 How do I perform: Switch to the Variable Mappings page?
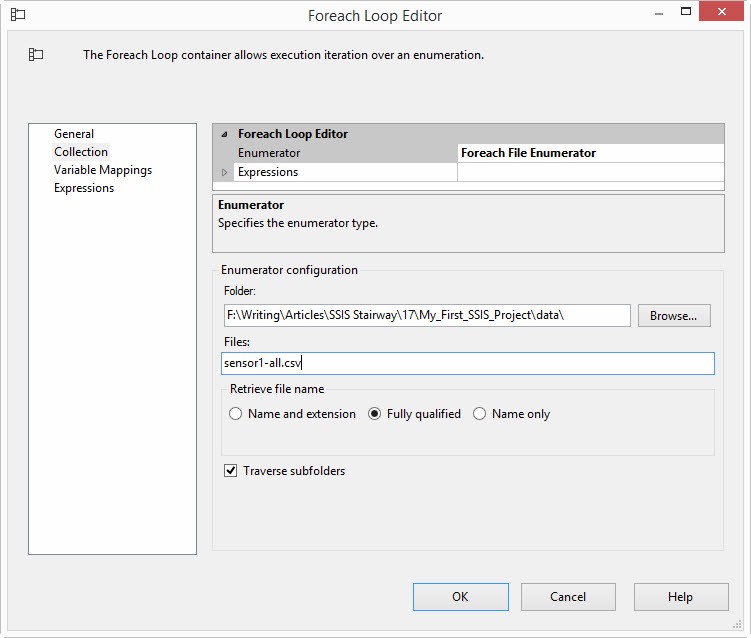(103, 170)
